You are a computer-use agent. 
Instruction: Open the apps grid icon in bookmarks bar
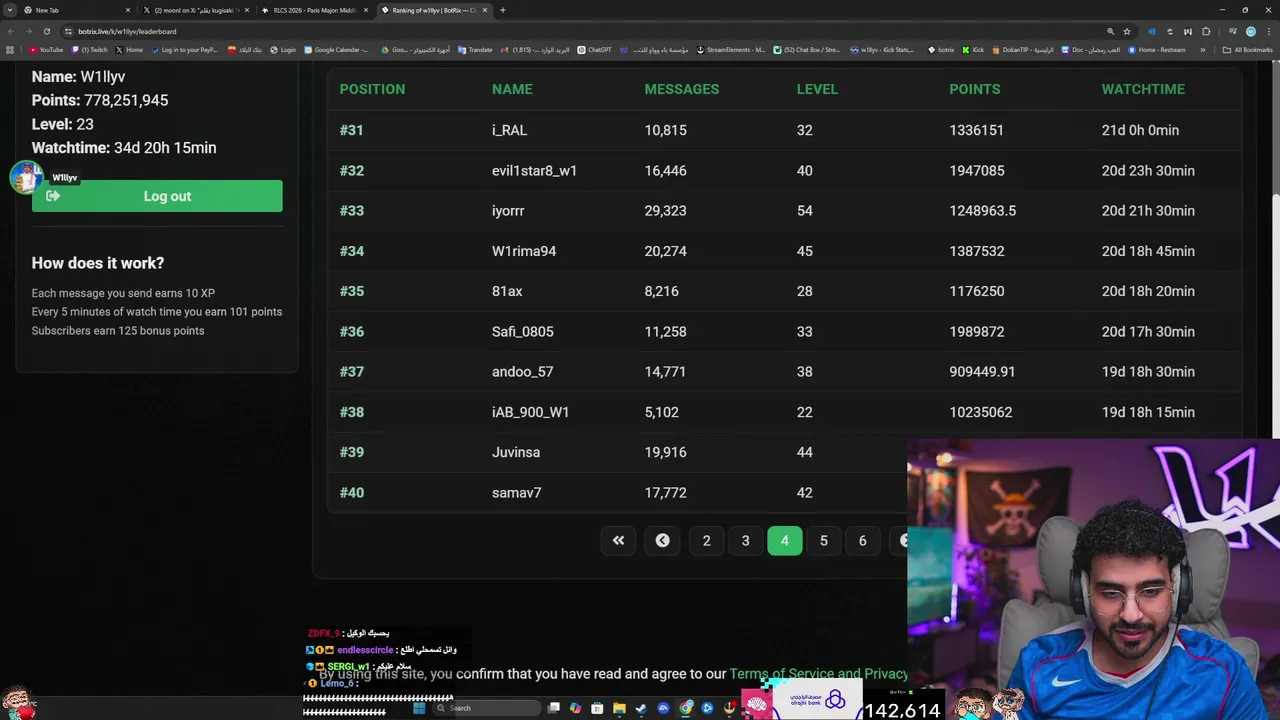(x=10, y=49)
